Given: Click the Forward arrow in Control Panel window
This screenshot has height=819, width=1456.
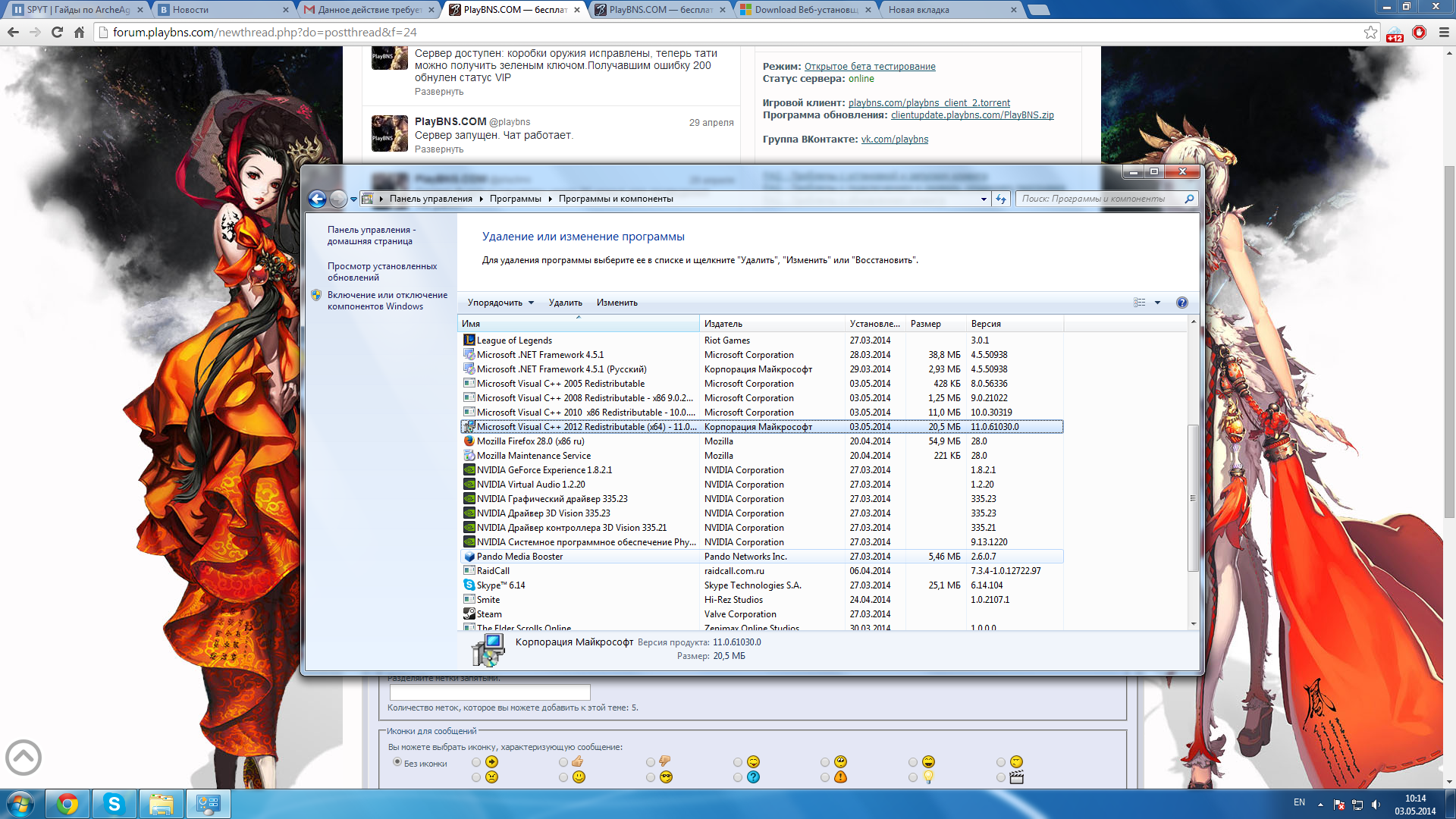Looking at the screenshot, I should click(x=338, y=199).
